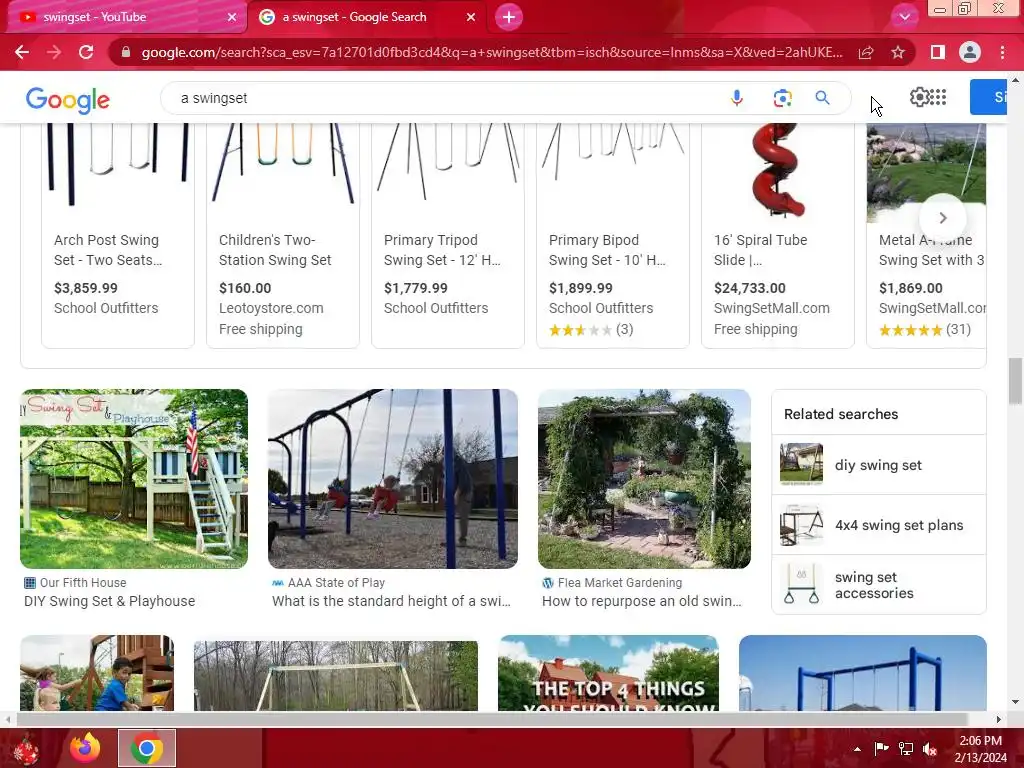Open Metal A-Frame Swing Set listing

point(926,235)
